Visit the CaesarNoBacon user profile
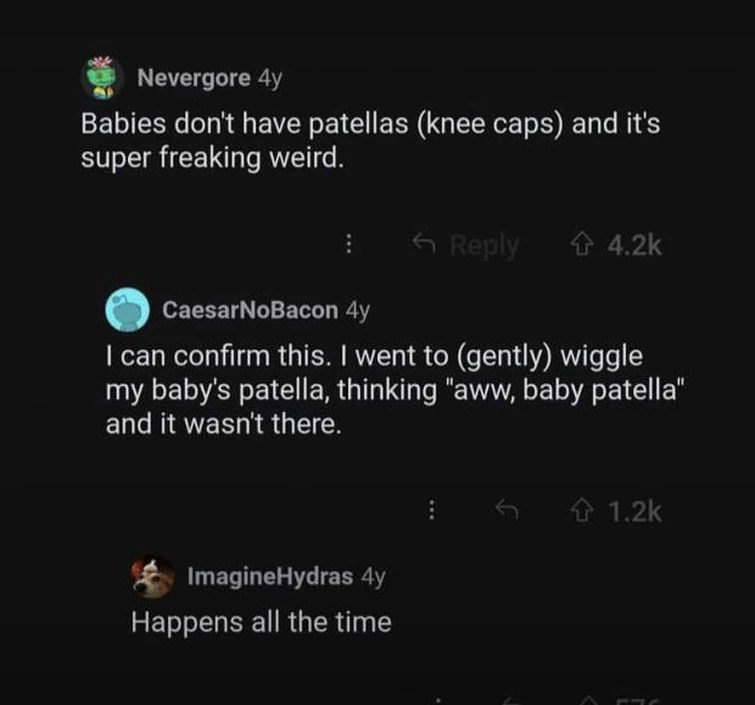The height and width of the screenshot is (705, 755). click(250, 310)
